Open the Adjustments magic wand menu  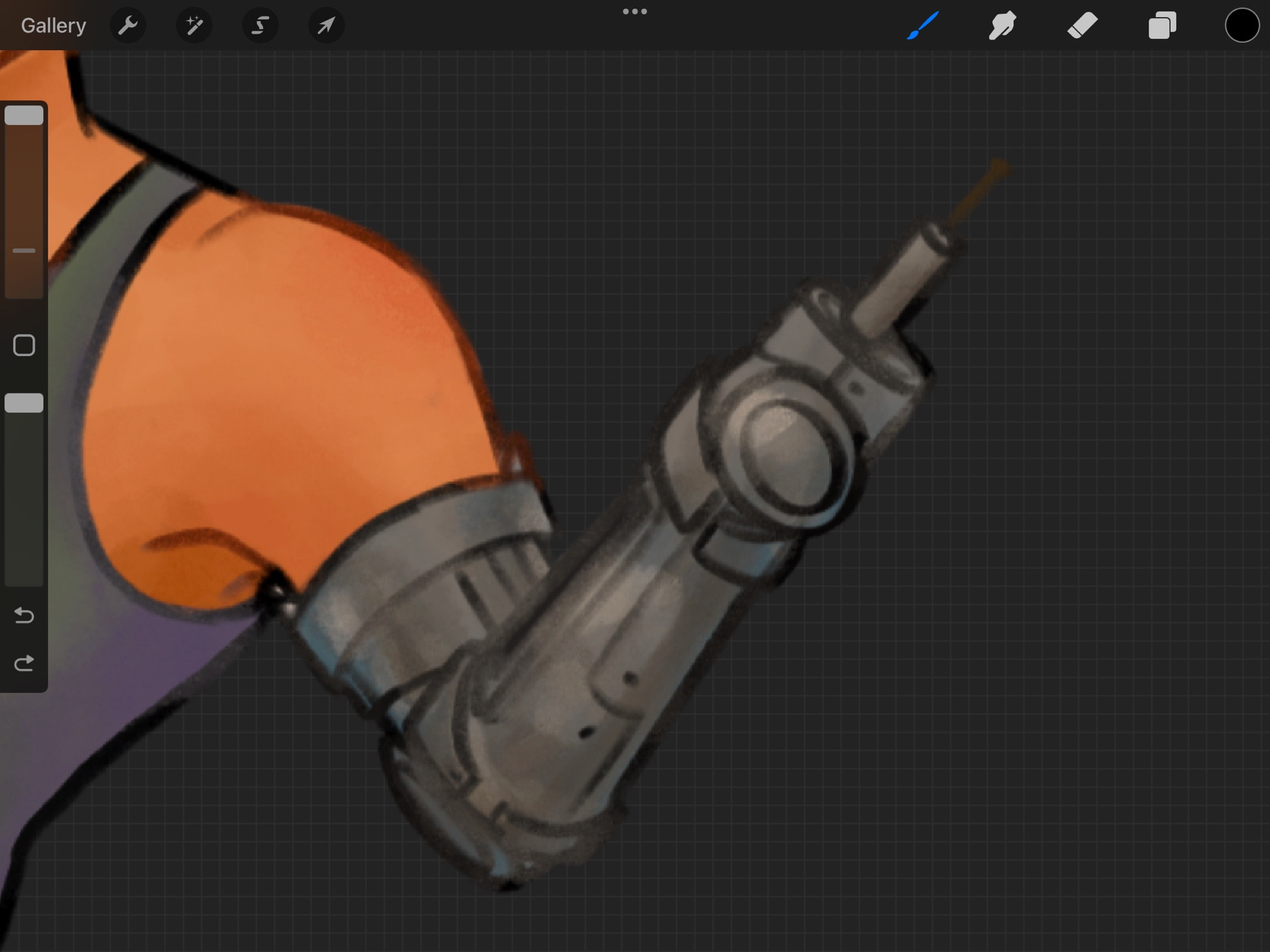(194, 25)
